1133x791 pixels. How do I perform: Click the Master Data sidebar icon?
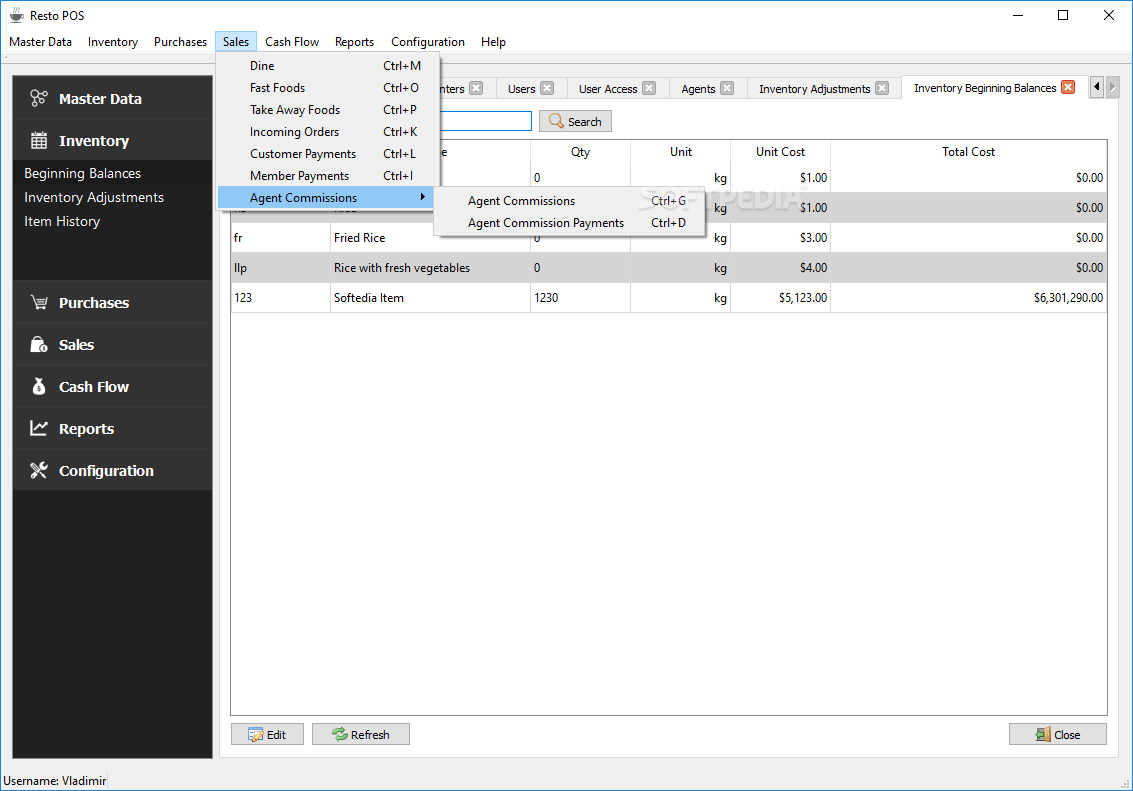click(39, 98)
